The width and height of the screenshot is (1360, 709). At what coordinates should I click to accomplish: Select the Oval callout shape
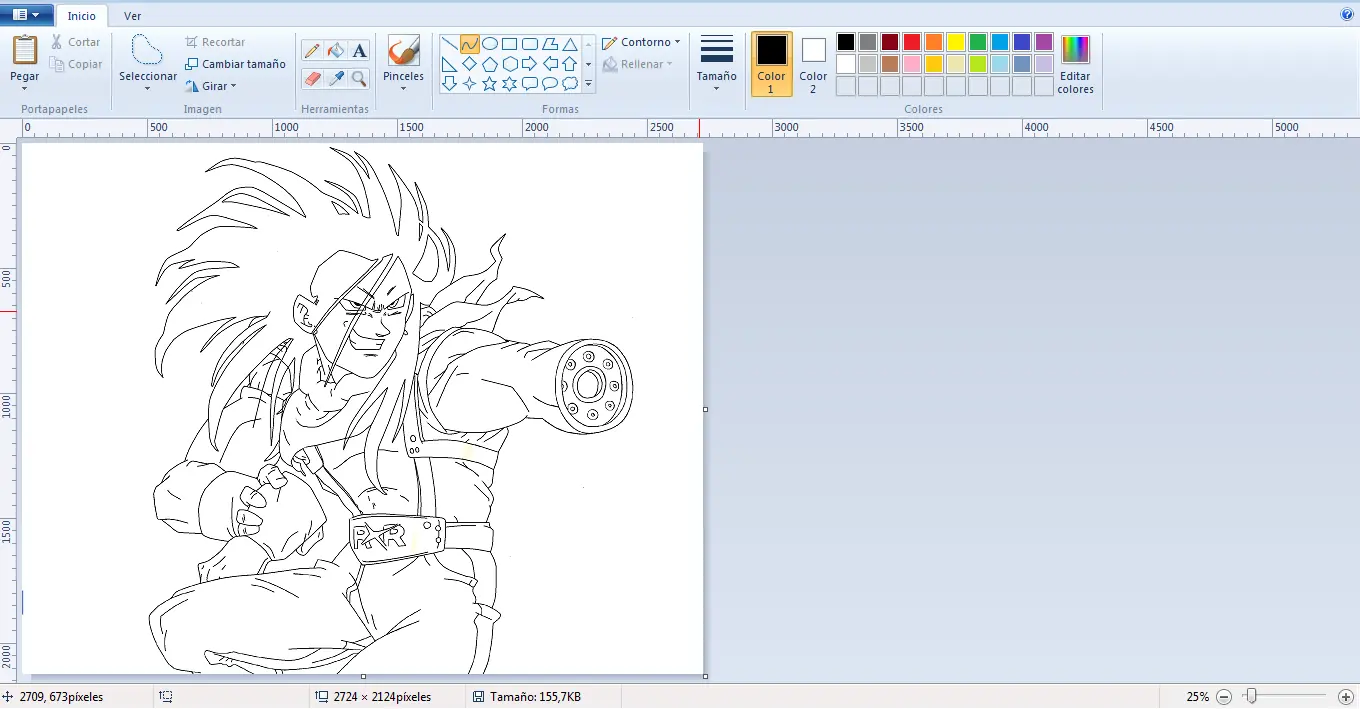click(550, 84)
